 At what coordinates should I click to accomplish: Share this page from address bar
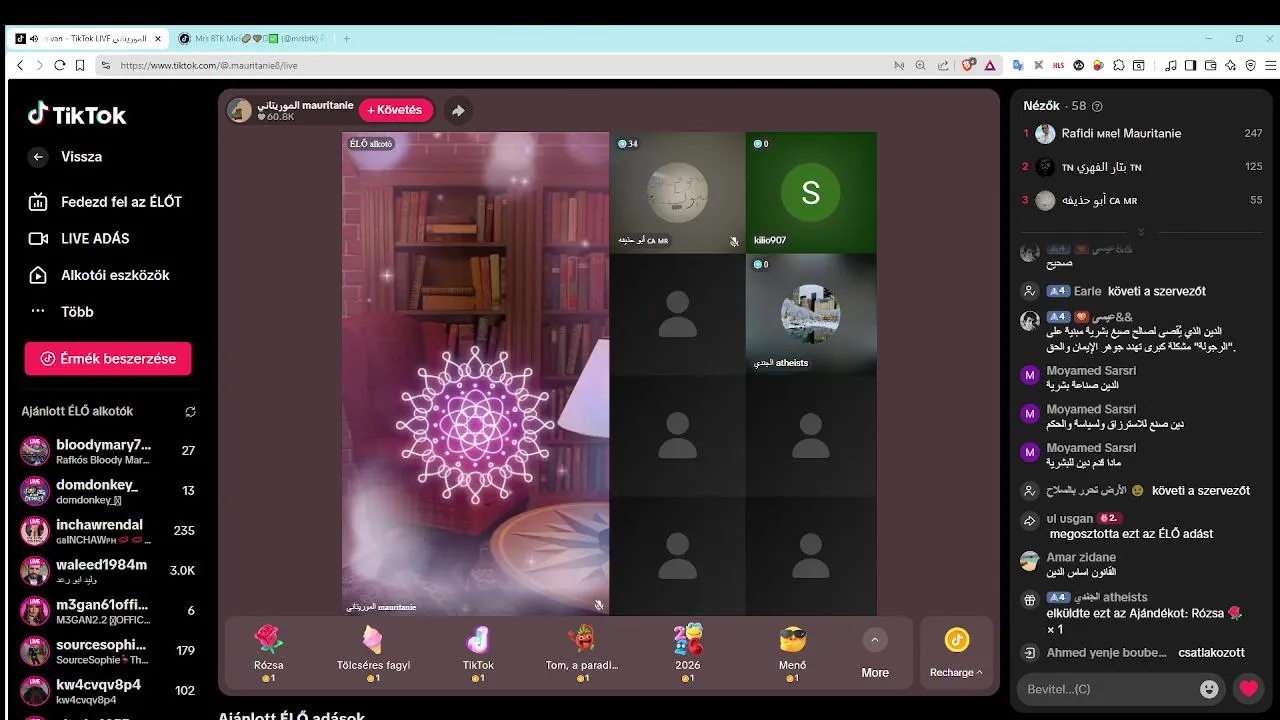pos(943,65)
